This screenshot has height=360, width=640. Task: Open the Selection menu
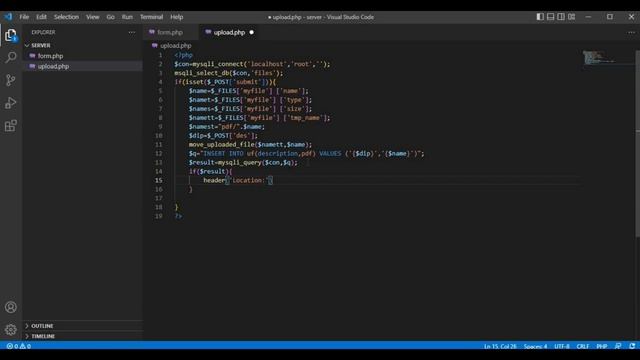pos(66,17)
